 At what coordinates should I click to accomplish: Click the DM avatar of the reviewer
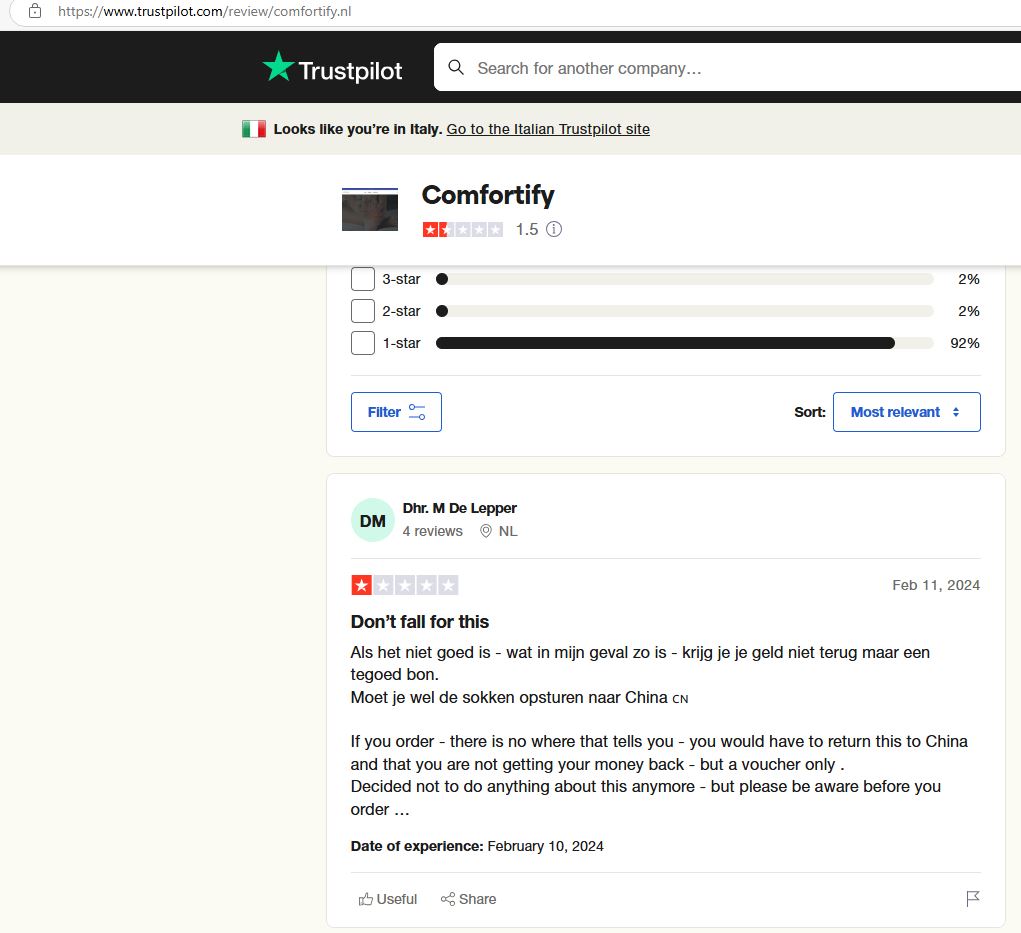click(372, 520)
